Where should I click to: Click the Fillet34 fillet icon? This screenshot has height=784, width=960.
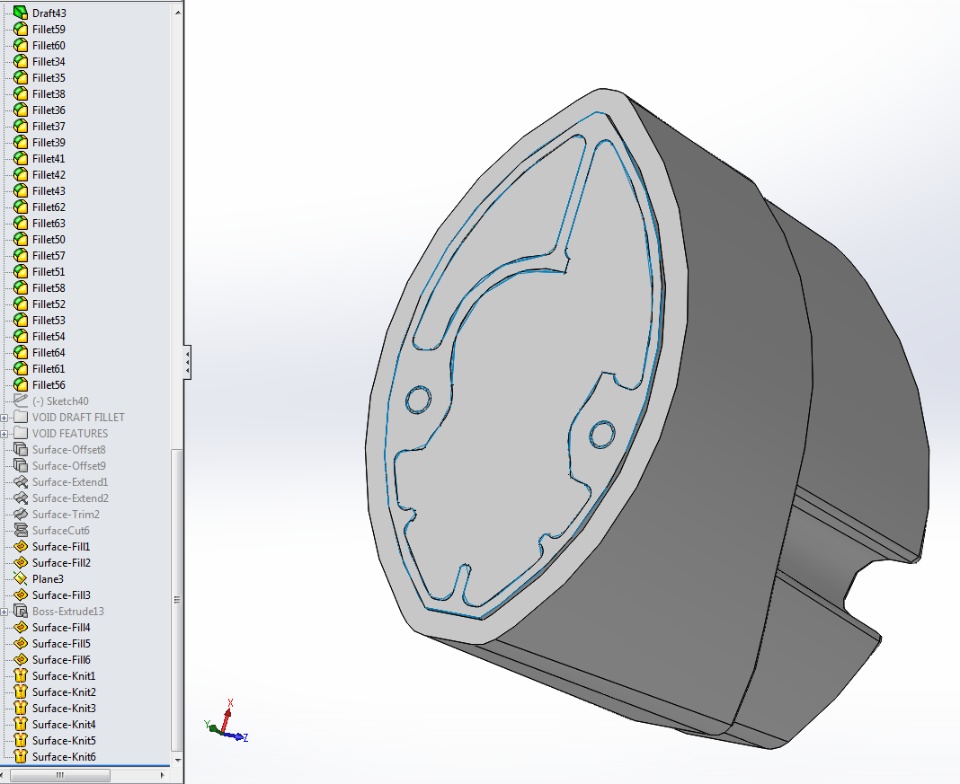tap(21, 62)
